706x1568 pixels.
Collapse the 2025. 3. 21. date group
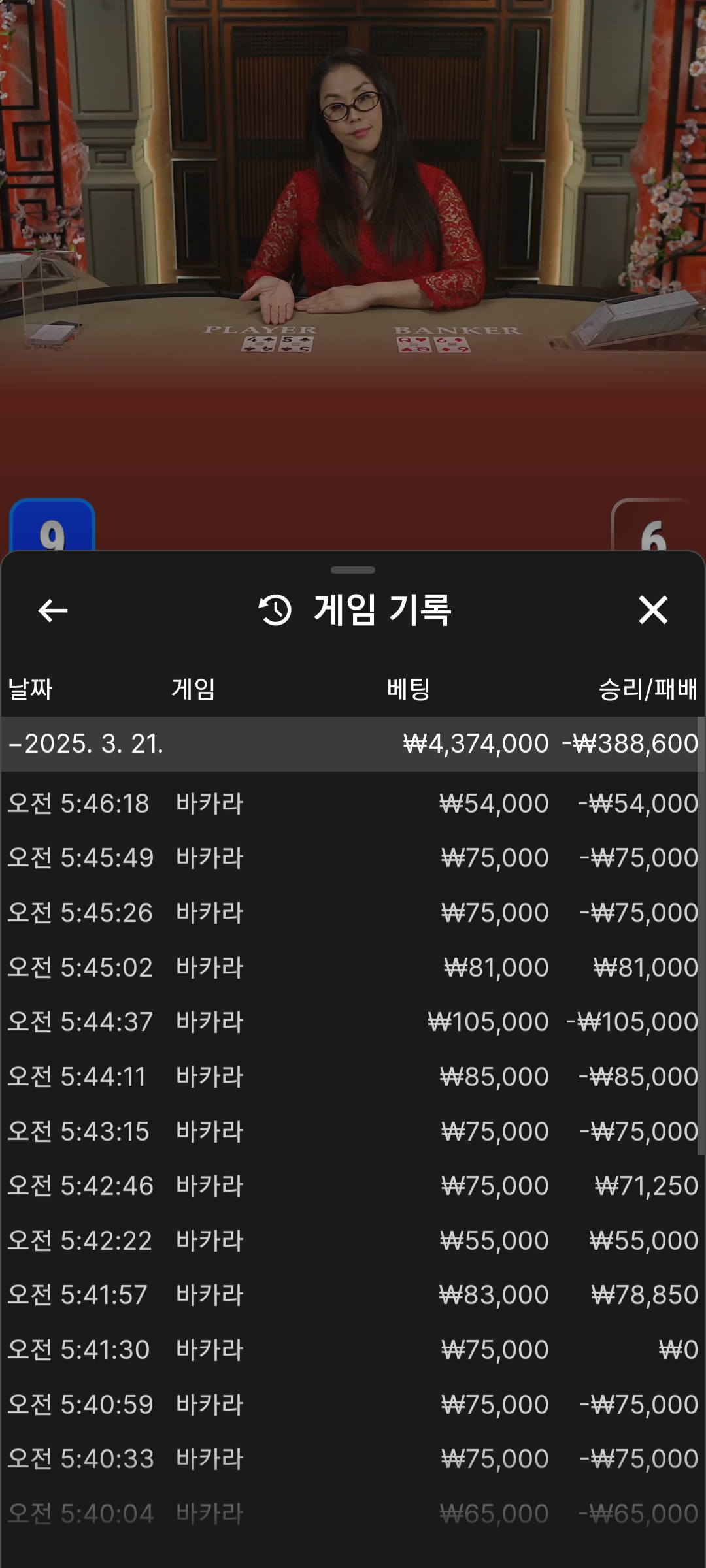pyautogui.click(x=14, y=744)
